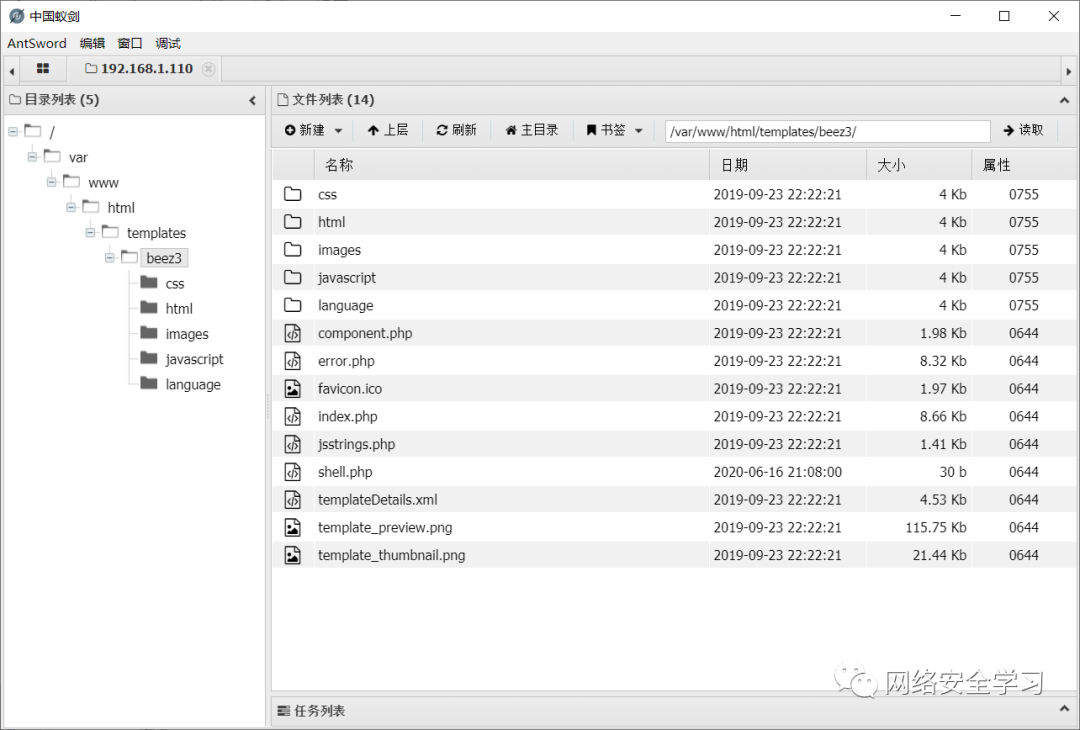This screenshot has width=1080, height=730.
Task: Click the grid view icon in the tab bar
Action: 42,68
